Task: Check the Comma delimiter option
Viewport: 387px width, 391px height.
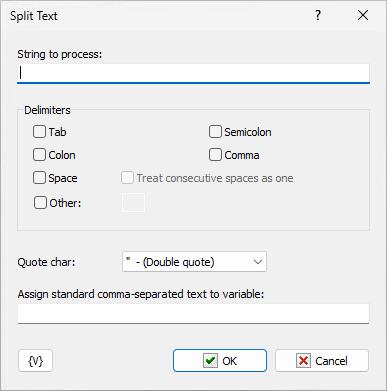Action: coord(215,155)
